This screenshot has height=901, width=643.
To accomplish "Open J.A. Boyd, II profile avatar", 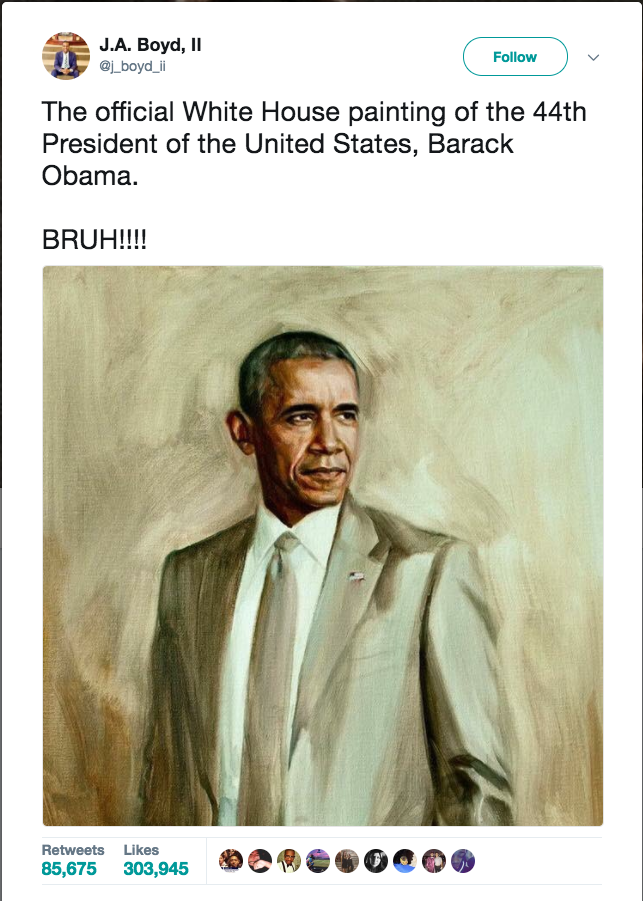I will pos(66,56).
